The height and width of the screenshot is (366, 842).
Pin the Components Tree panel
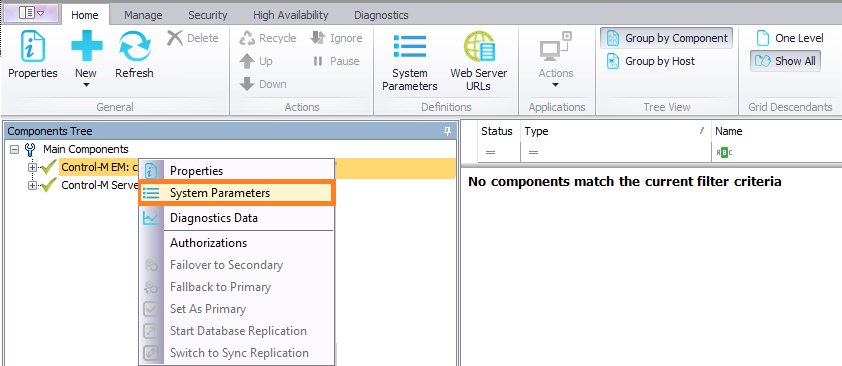[x=447, y=131]
